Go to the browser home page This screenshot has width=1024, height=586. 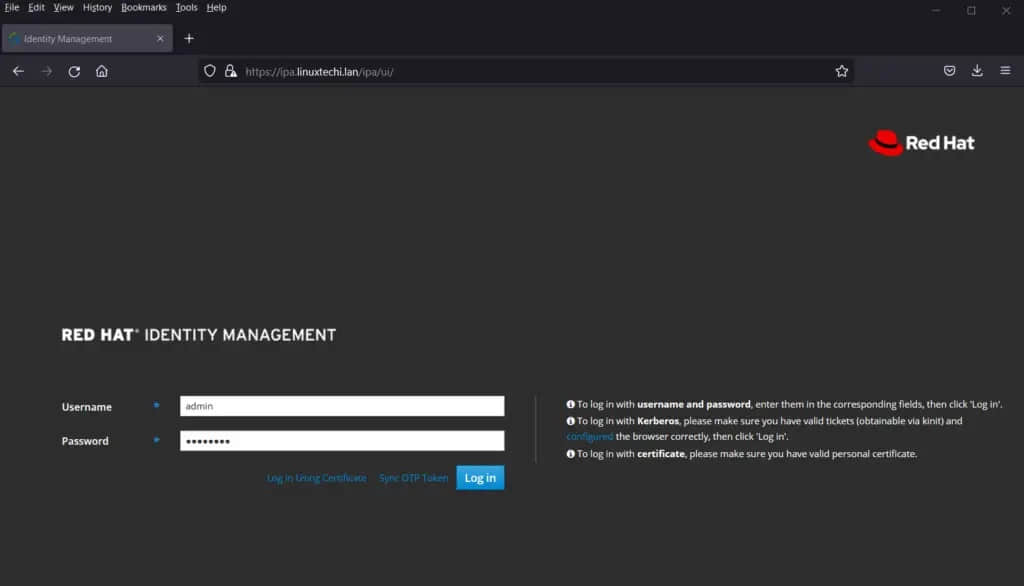click(102, 71)
